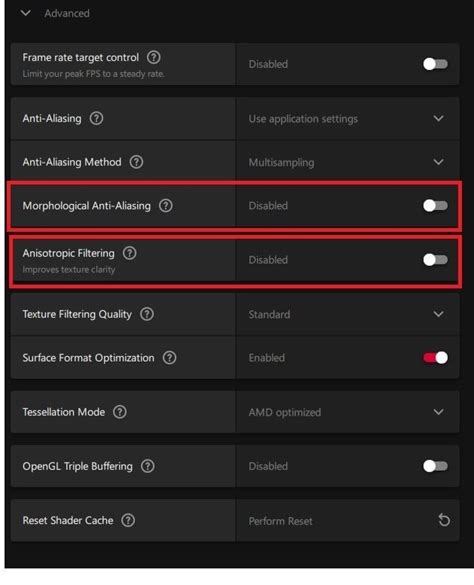Screen dimensions: 474x585
Task: Collapse the Advanced section chevron
Action: [25, 13]
